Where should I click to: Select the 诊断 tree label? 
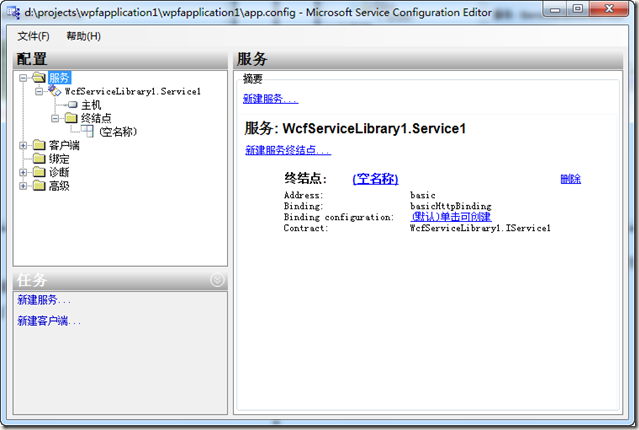[59, 172]
